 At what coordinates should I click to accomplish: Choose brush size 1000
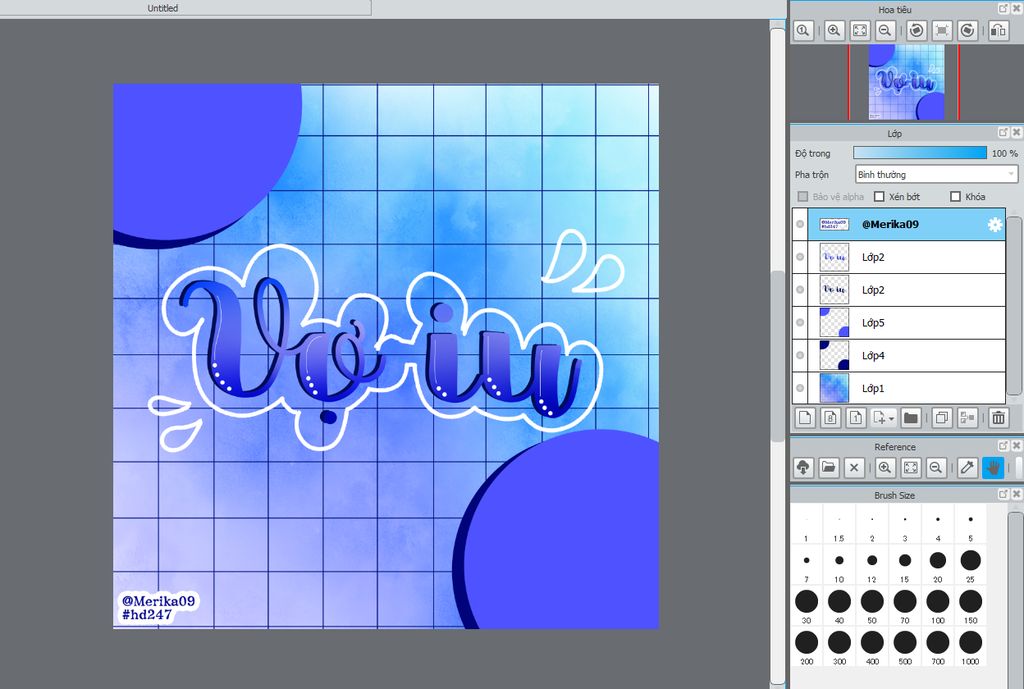point(970,647)
